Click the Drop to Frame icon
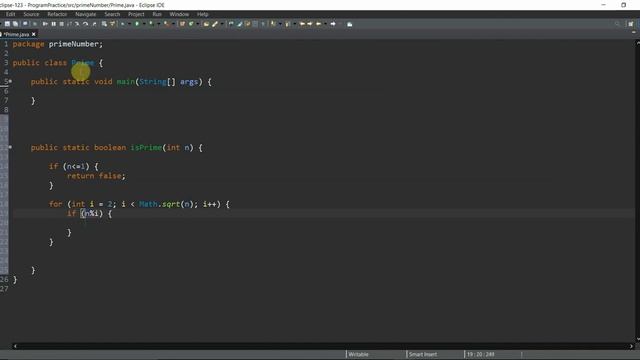The width and height of the screenshot is (640, 360). (x=104, y=24)
